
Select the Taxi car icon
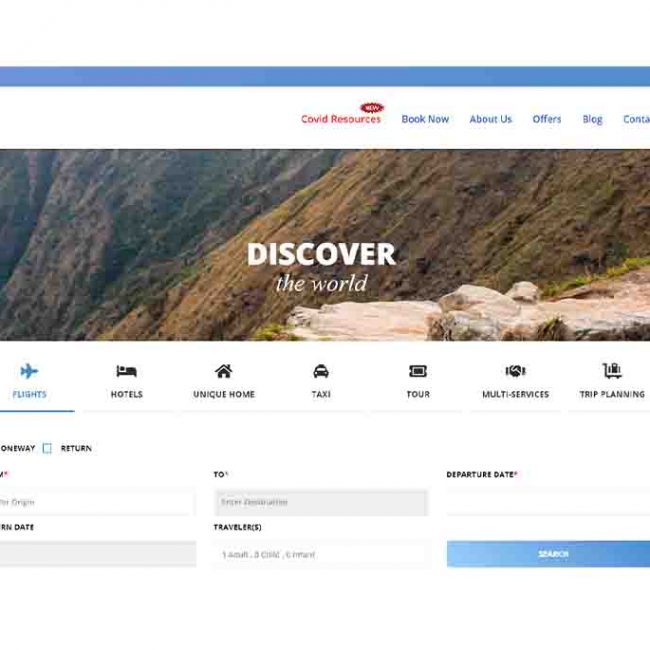(x=321, y=371)
